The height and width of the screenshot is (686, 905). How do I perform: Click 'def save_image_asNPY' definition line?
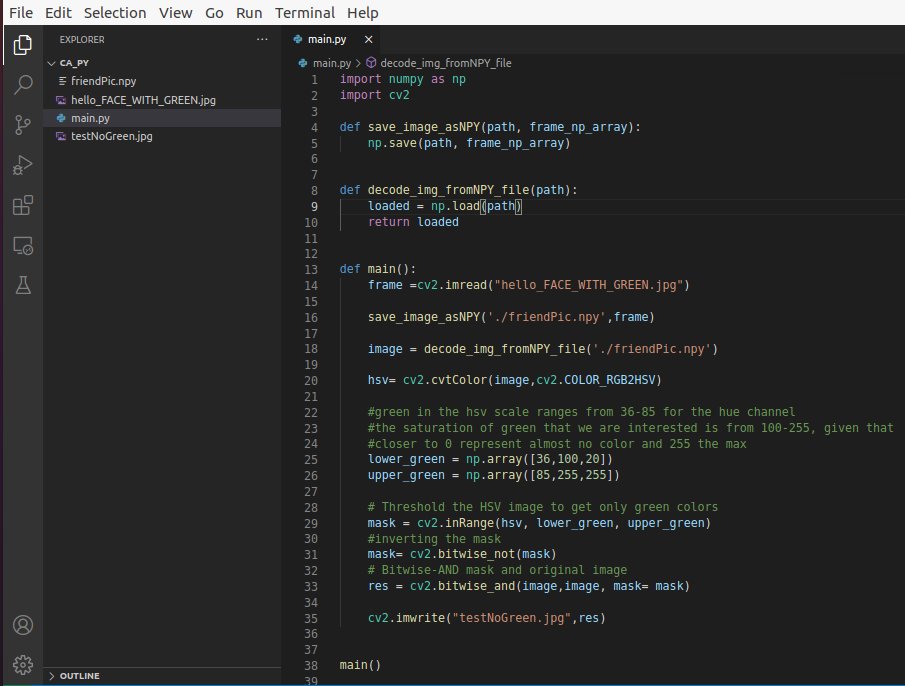(x=490, y=127)
